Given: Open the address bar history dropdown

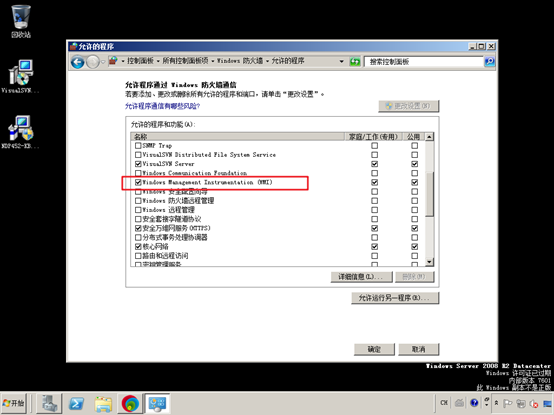Looking at the screenshot, I should coord(341,61).
